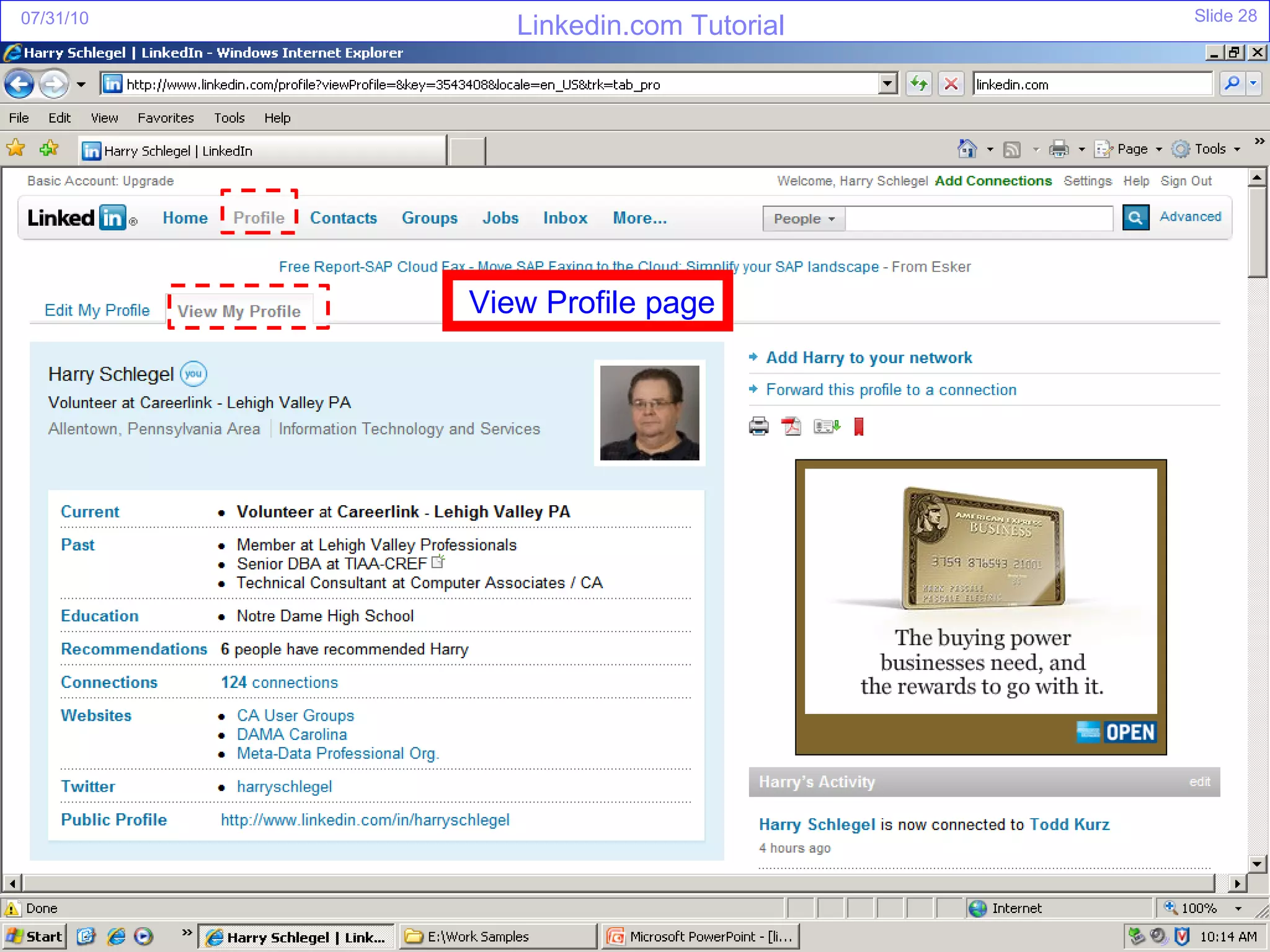The height and width of the screenshot is (952, 1270).
Task: Go to LinkedIn Home nav item
Action: pyautogui.click(x=185, y=218)
